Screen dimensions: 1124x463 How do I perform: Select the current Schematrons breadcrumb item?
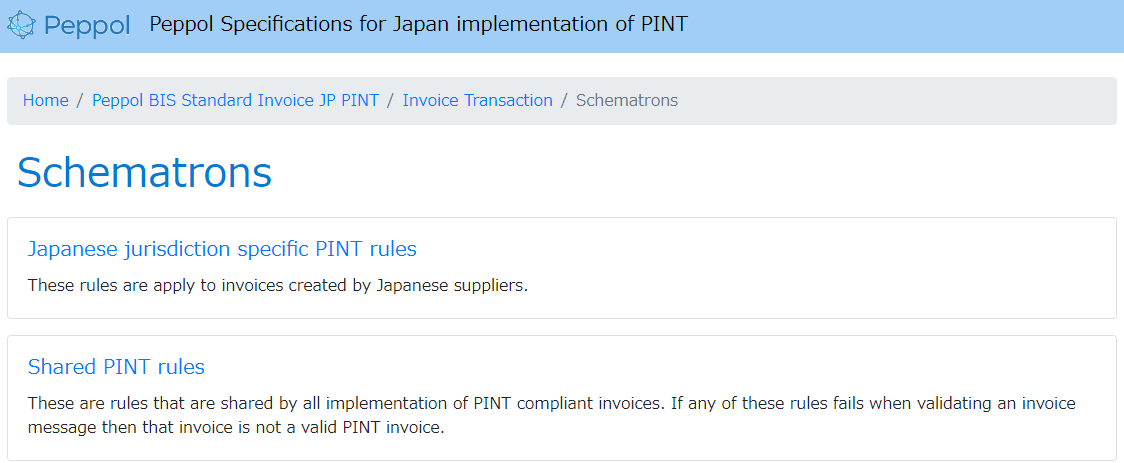[x=627, y=100]
